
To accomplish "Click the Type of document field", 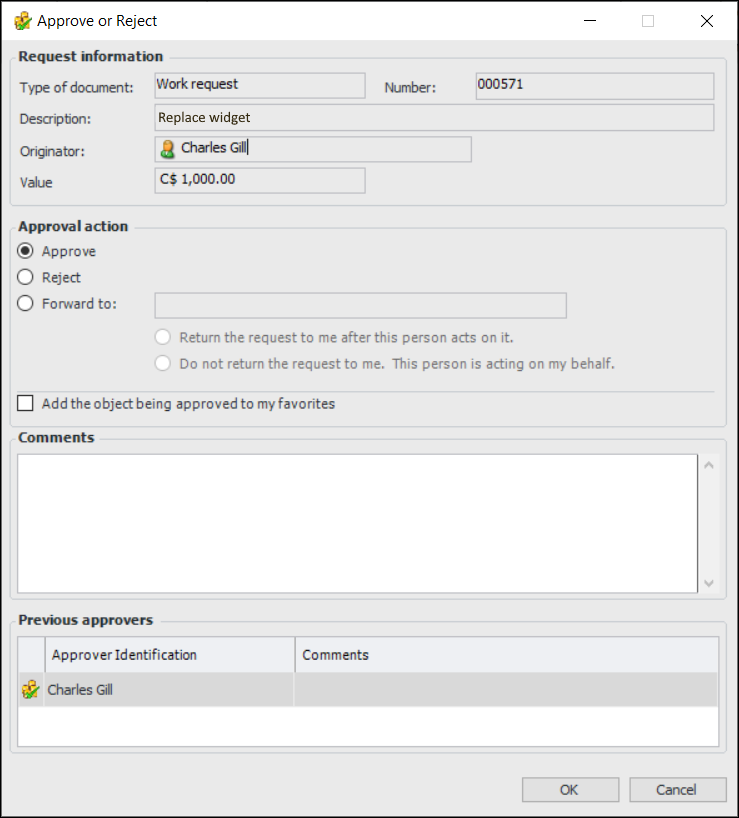I will click(x=260, y=86).
